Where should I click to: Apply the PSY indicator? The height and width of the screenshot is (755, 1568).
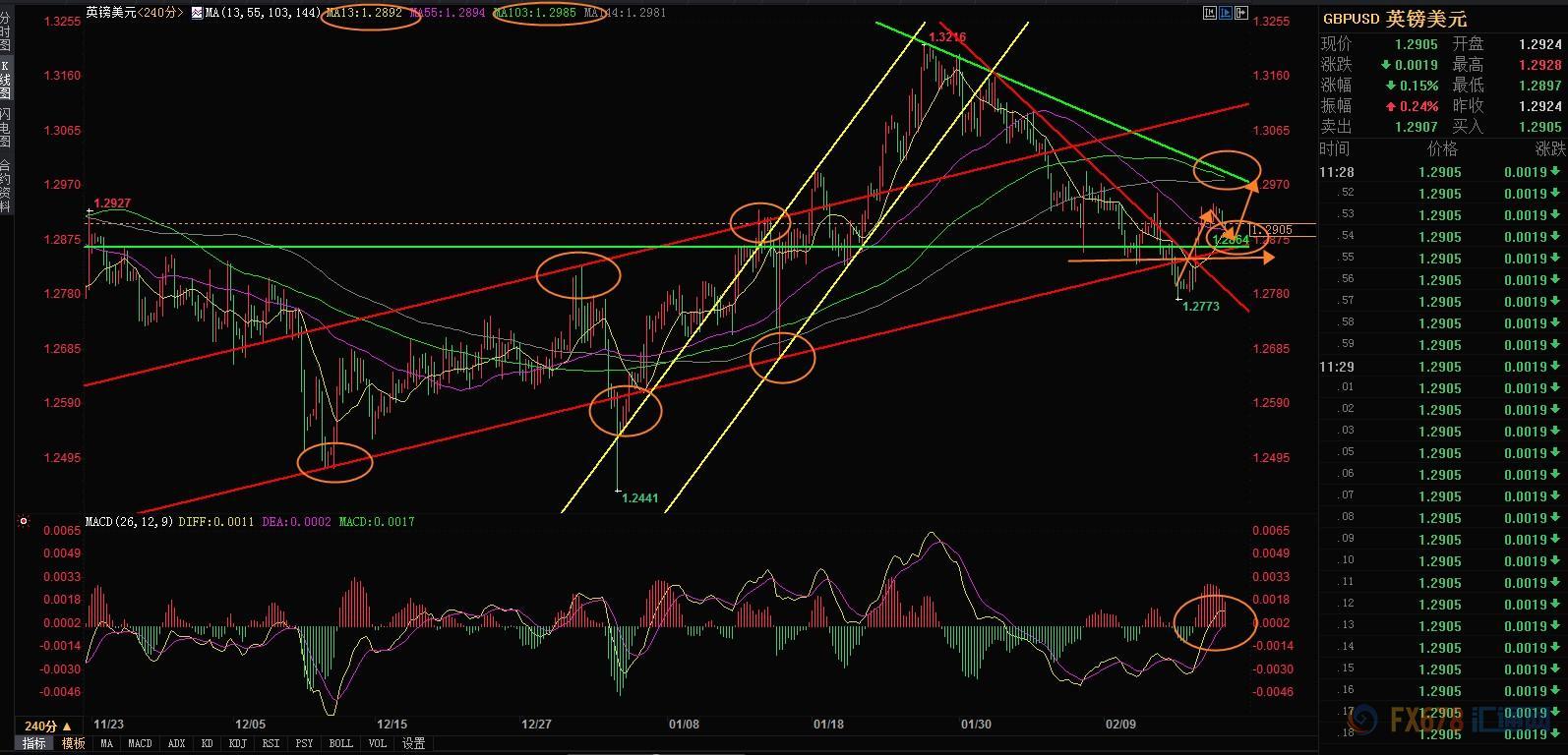304,743
